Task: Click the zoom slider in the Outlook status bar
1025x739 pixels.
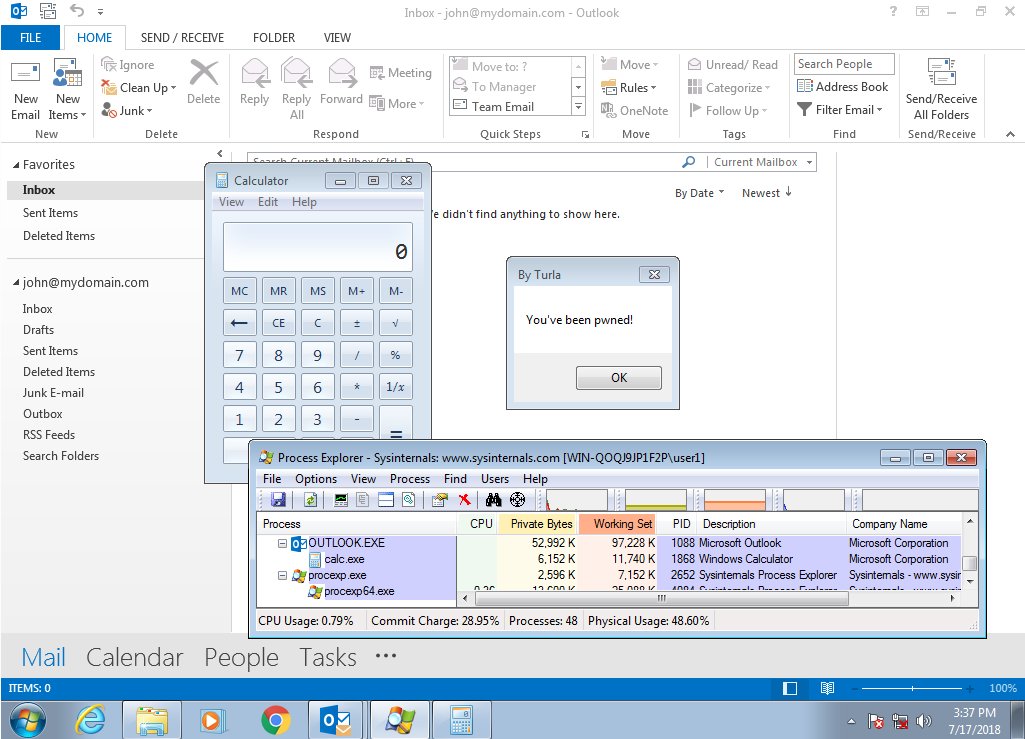Action: click(912, 688)
